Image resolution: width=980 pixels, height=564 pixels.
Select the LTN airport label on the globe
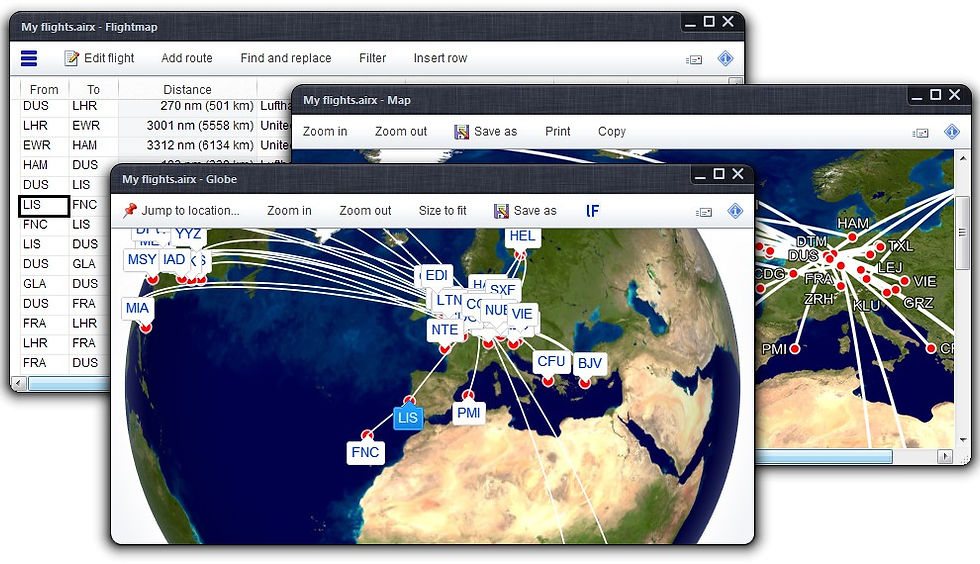pos(449,300)
